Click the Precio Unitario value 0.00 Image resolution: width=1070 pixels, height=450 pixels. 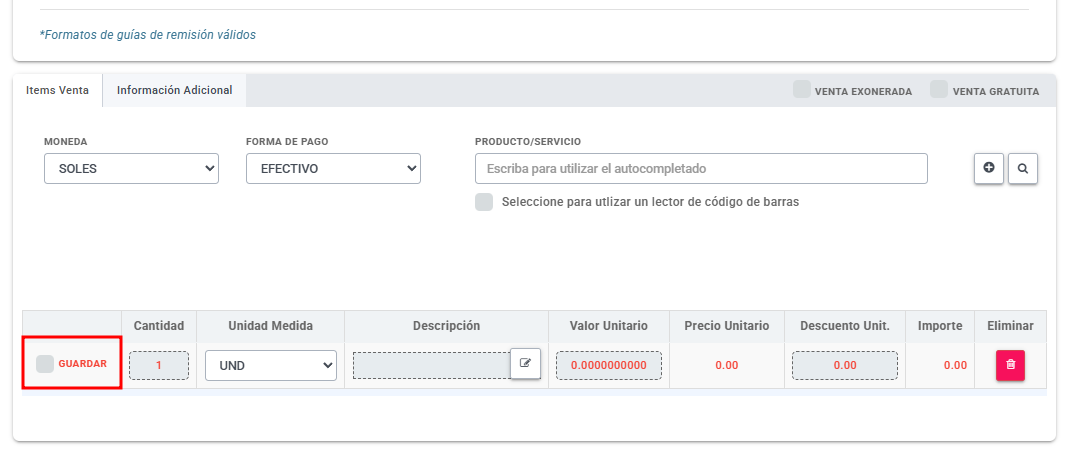pyautogui.click(x=727, y=365)
